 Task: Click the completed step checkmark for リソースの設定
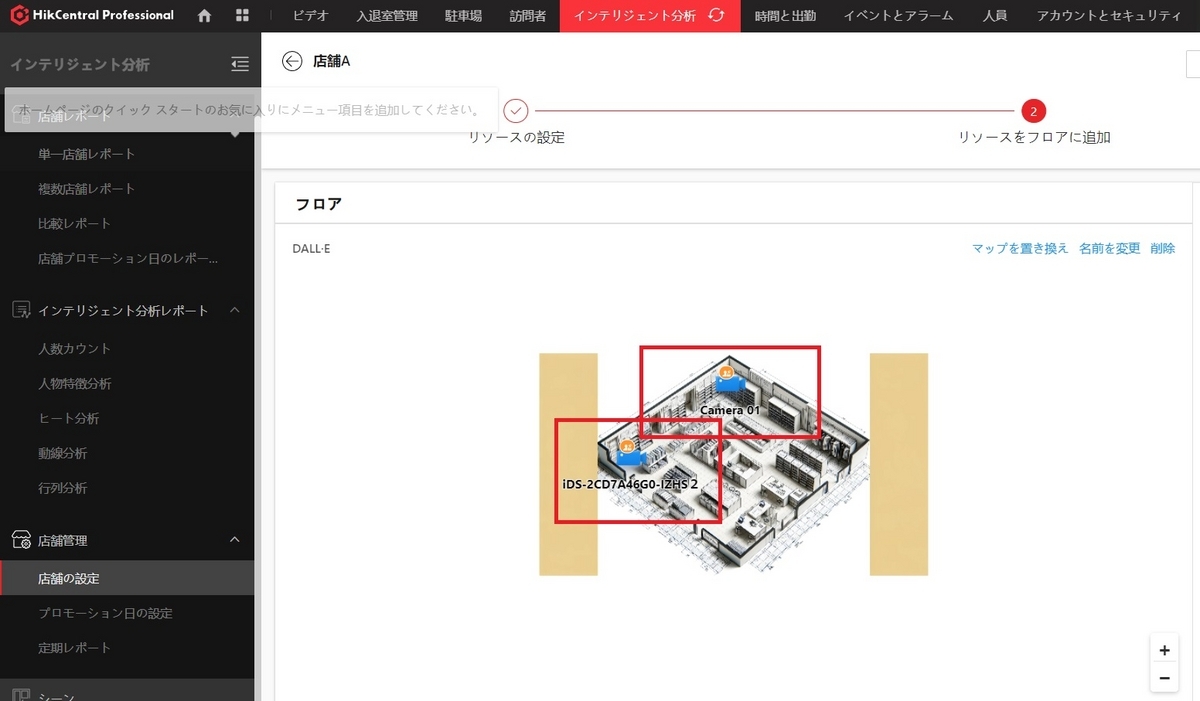516,111
